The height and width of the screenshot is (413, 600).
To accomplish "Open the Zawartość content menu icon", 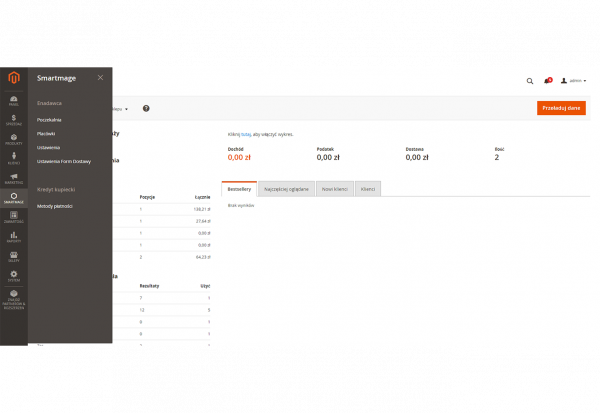I will point(14,217).
